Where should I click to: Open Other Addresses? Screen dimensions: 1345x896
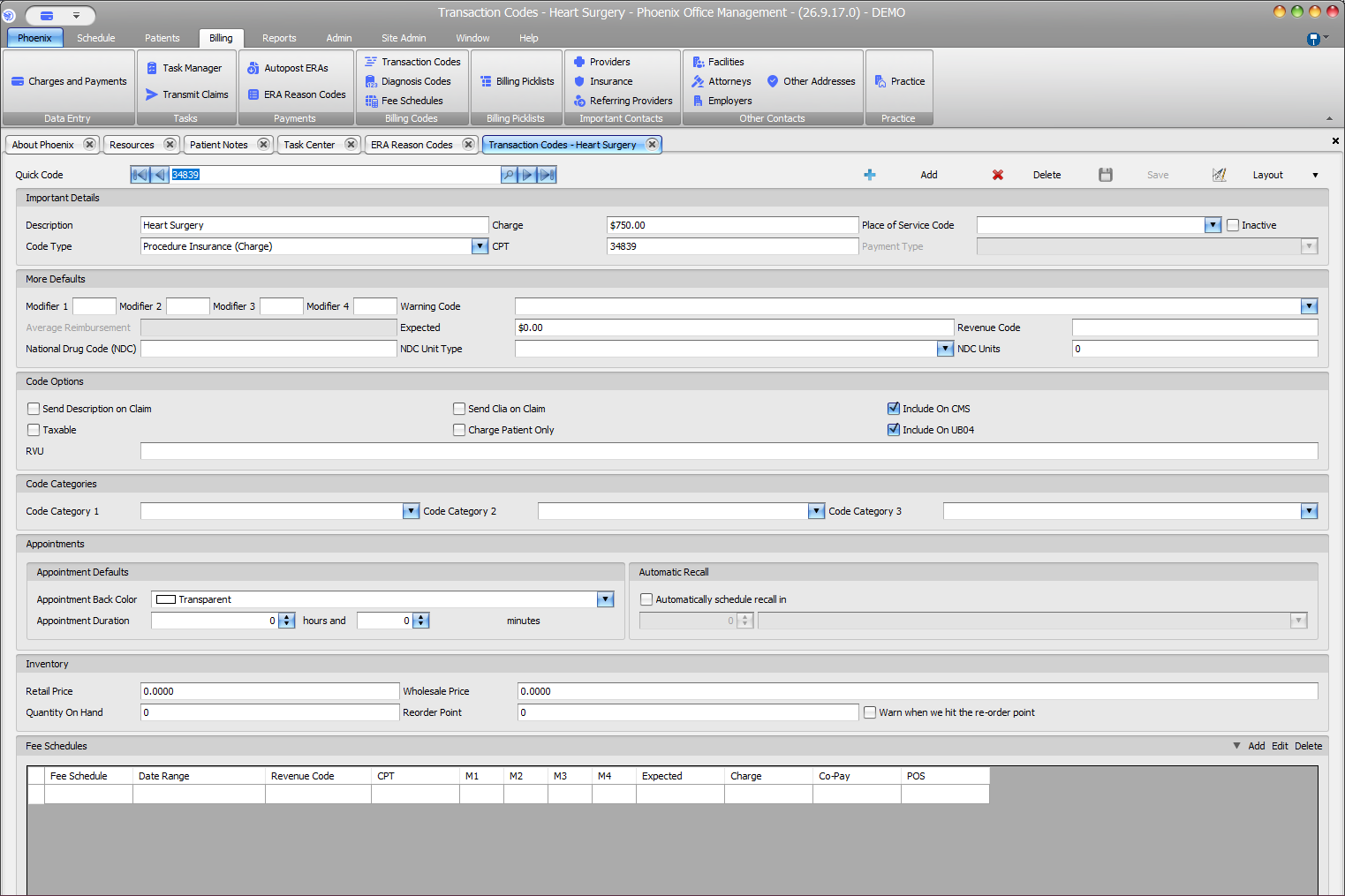[811, 81]
